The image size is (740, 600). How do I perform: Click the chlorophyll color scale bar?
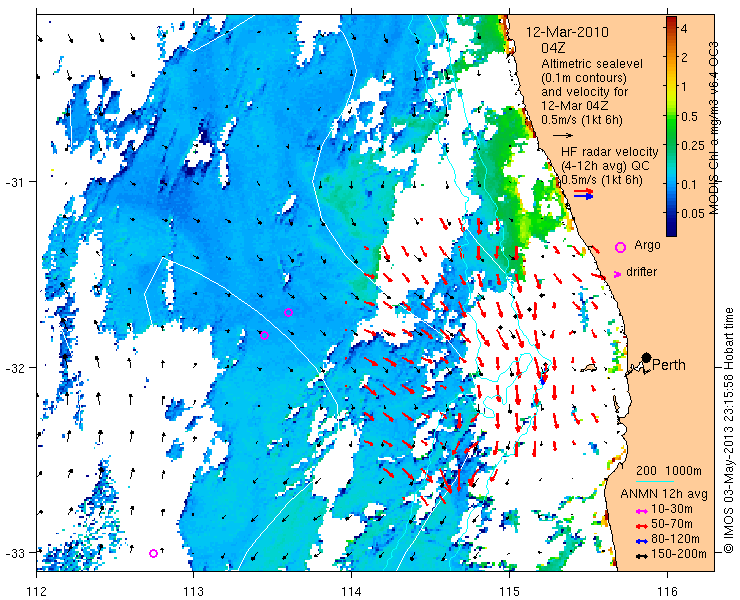click(x=671, y=126)
